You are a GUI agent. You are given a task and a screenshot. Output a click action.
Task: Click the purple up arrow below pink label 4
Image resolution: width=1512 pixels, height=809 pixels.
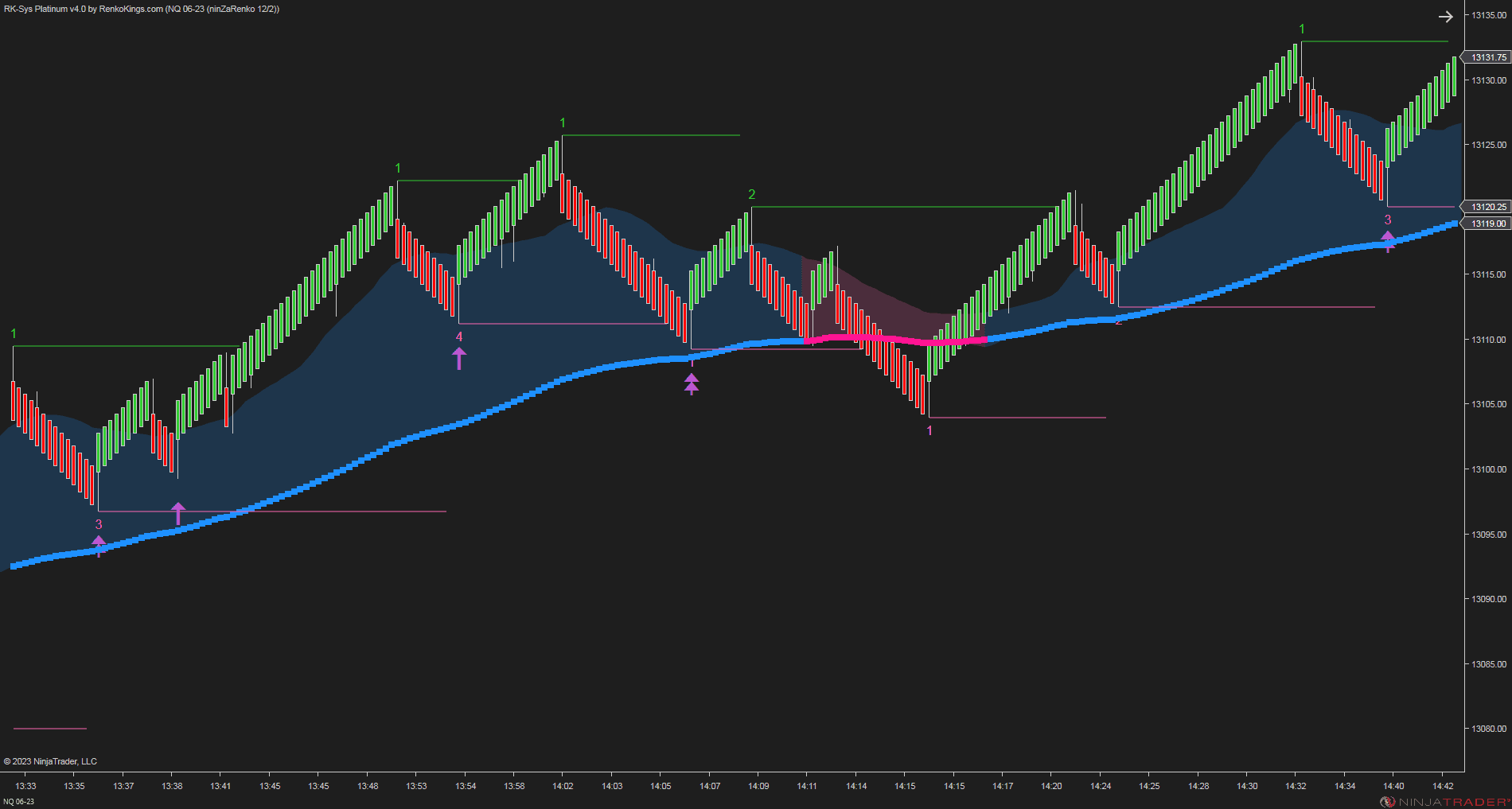(x=459, y=359)
